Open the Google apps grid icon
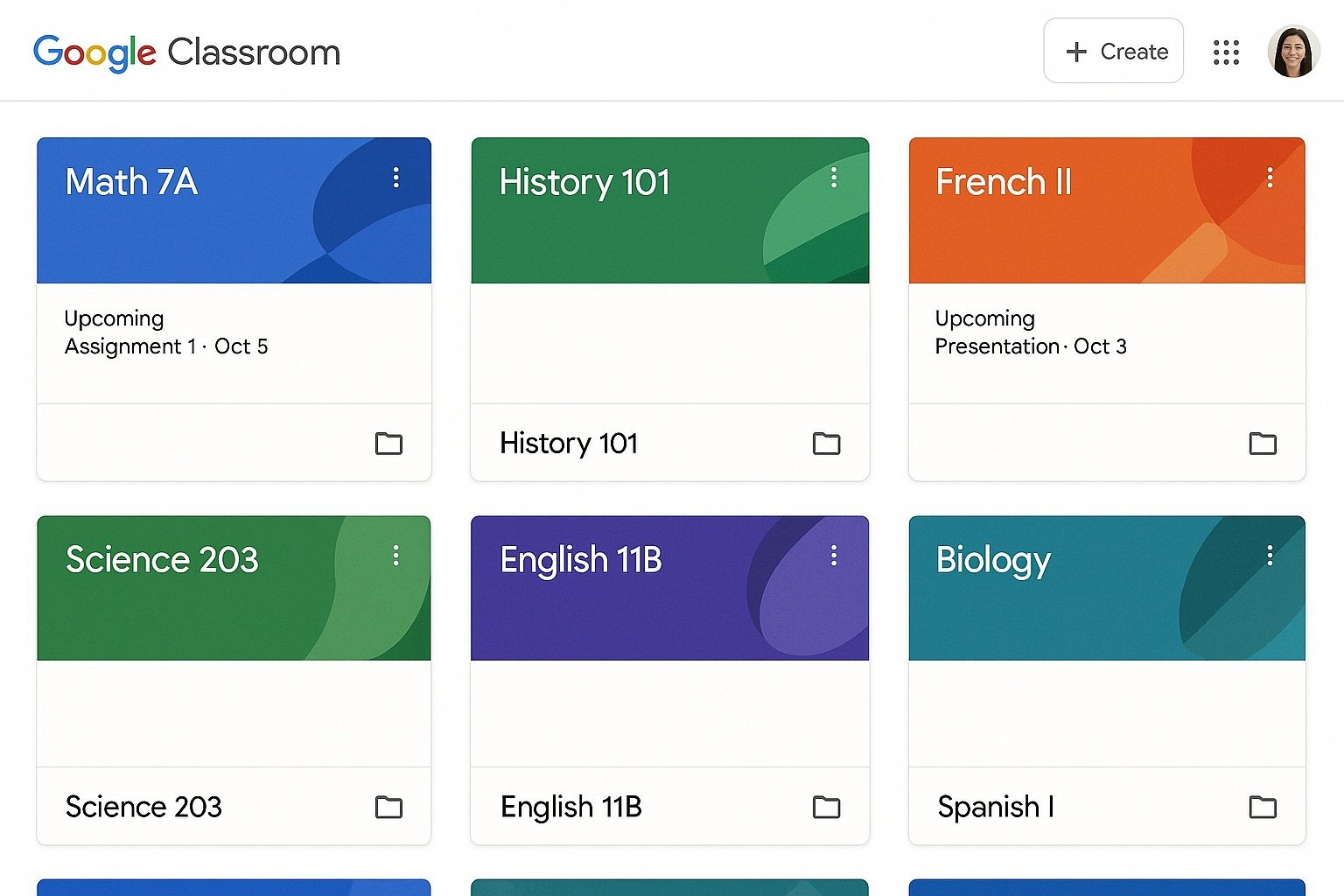This screenshot has height=896, width=1344. 1225,52
